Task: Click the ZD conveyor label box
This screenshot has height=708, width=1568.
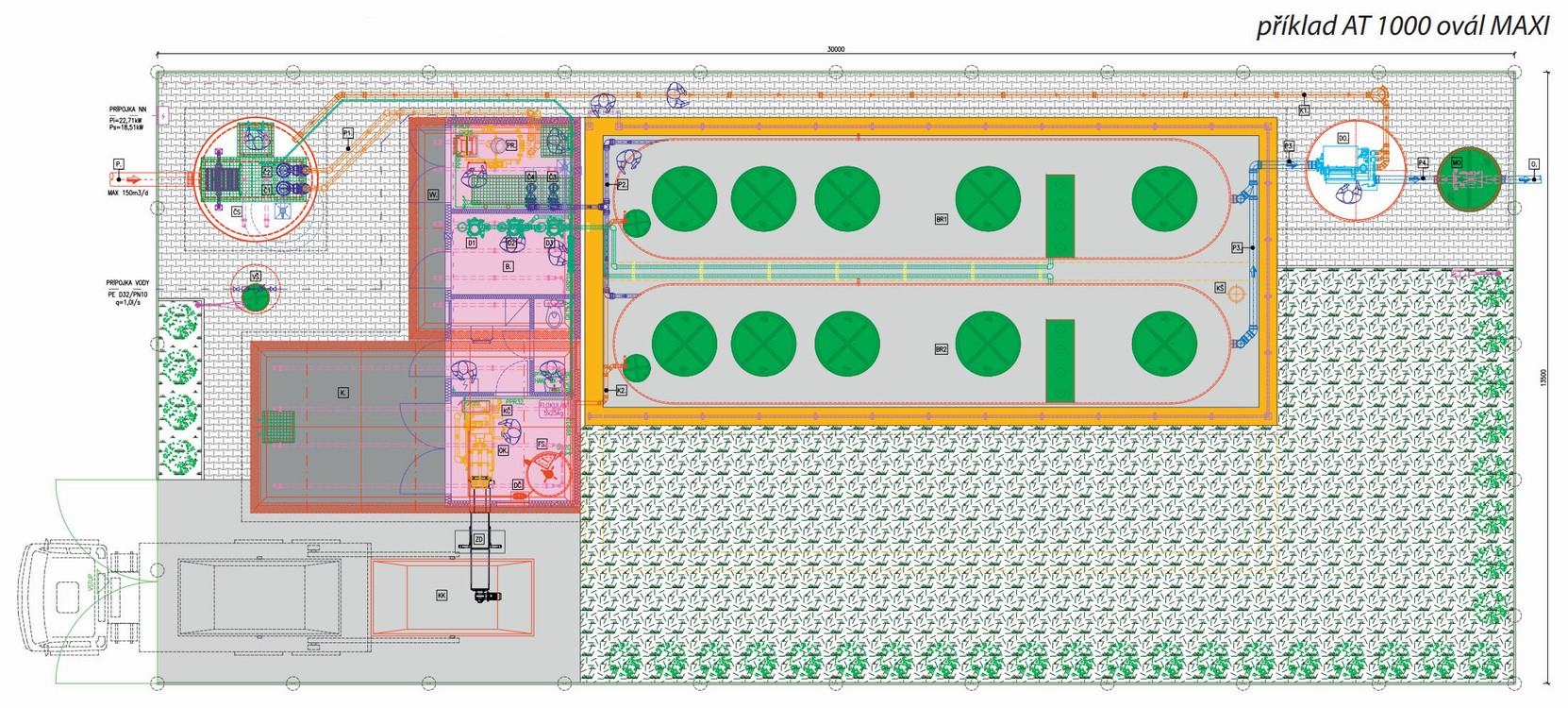Action: coord(478,539)
